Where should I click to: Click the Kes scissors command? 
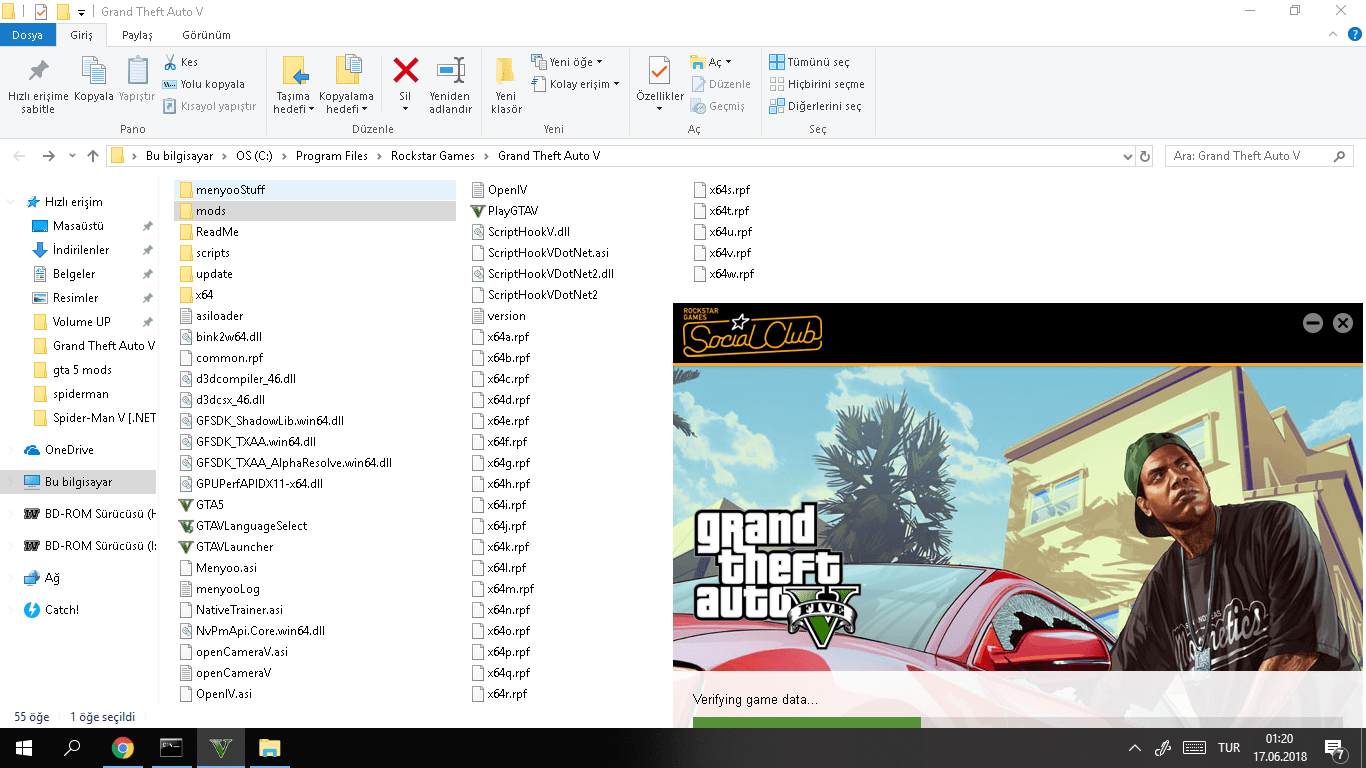(181, 62)
